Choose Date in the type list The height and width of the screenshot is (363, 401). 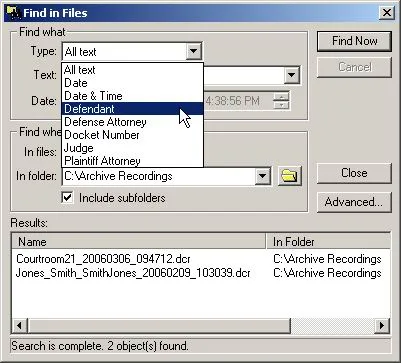coord(132,83)
